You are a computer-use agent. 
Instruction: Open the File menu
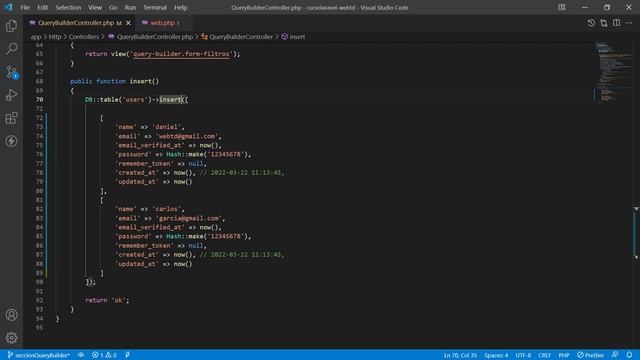coord(25,7)
